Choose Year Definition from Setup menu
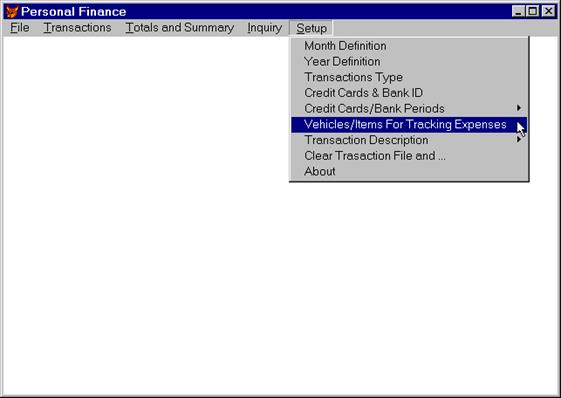Viewport: 561px width, 398px height. pos(409,62)
